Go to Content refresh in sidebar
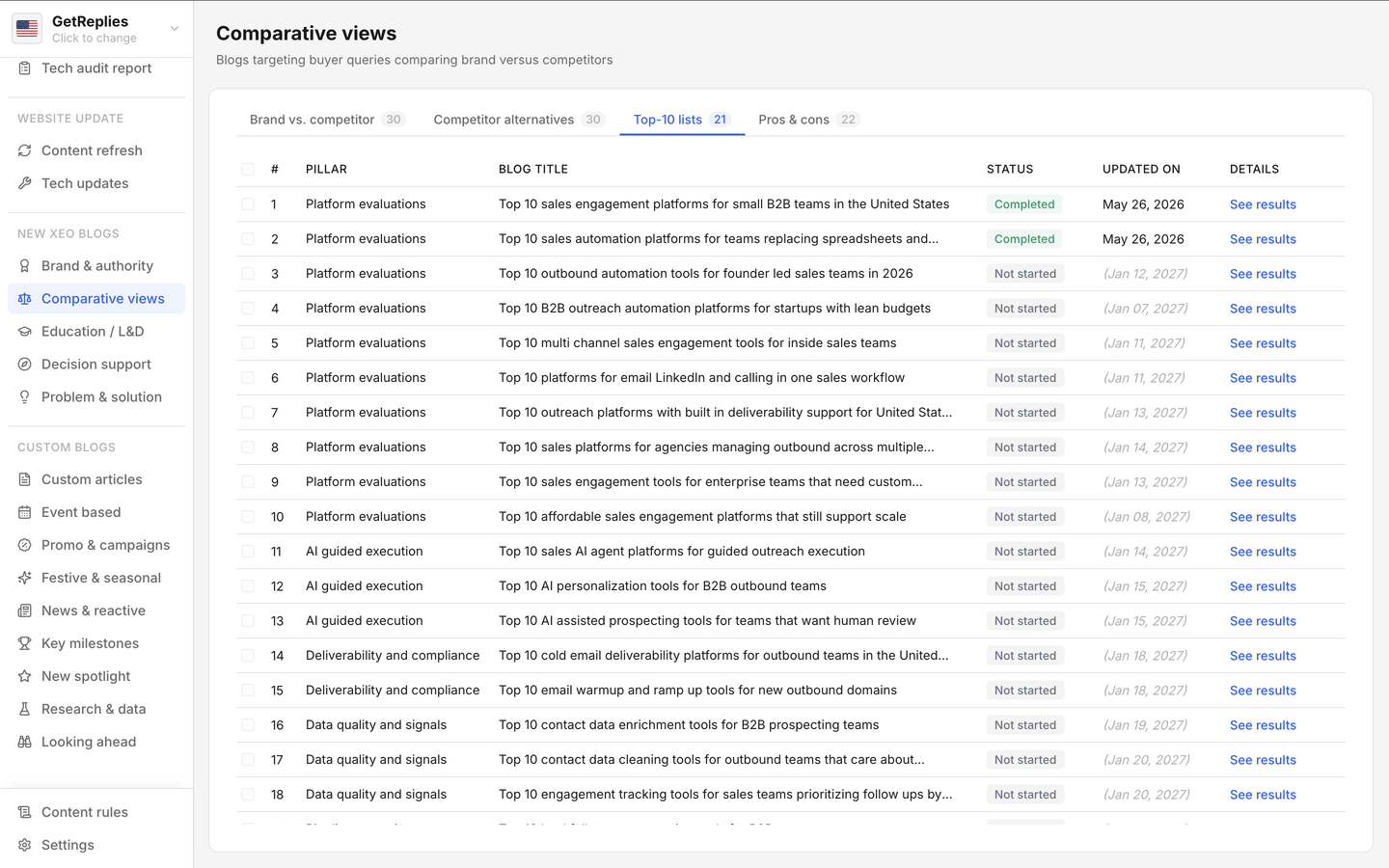Screen dimensions: 1389x868 pos(96,150)
